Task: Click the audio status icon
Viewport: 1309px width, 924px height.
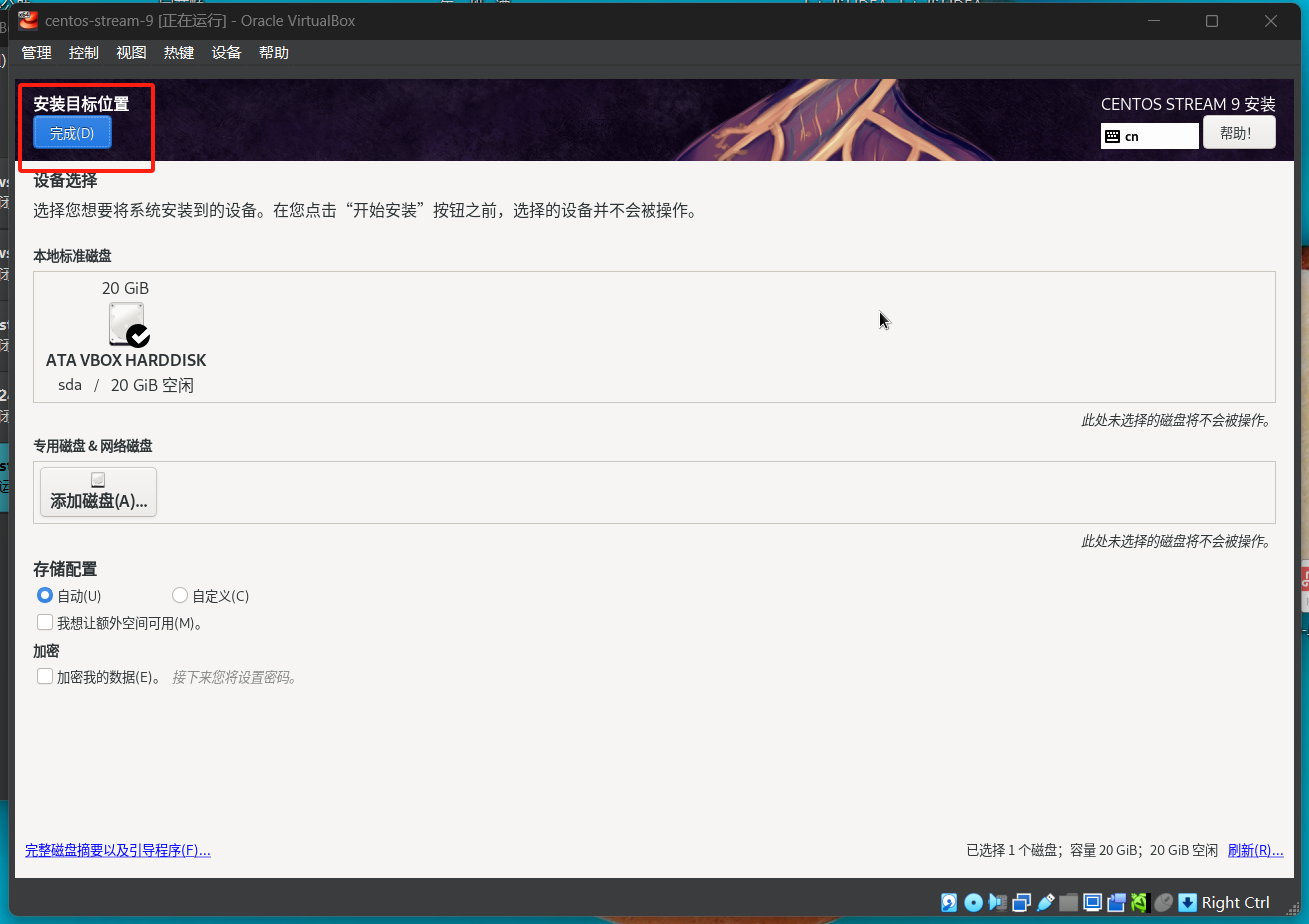Action: coord(997,903)
